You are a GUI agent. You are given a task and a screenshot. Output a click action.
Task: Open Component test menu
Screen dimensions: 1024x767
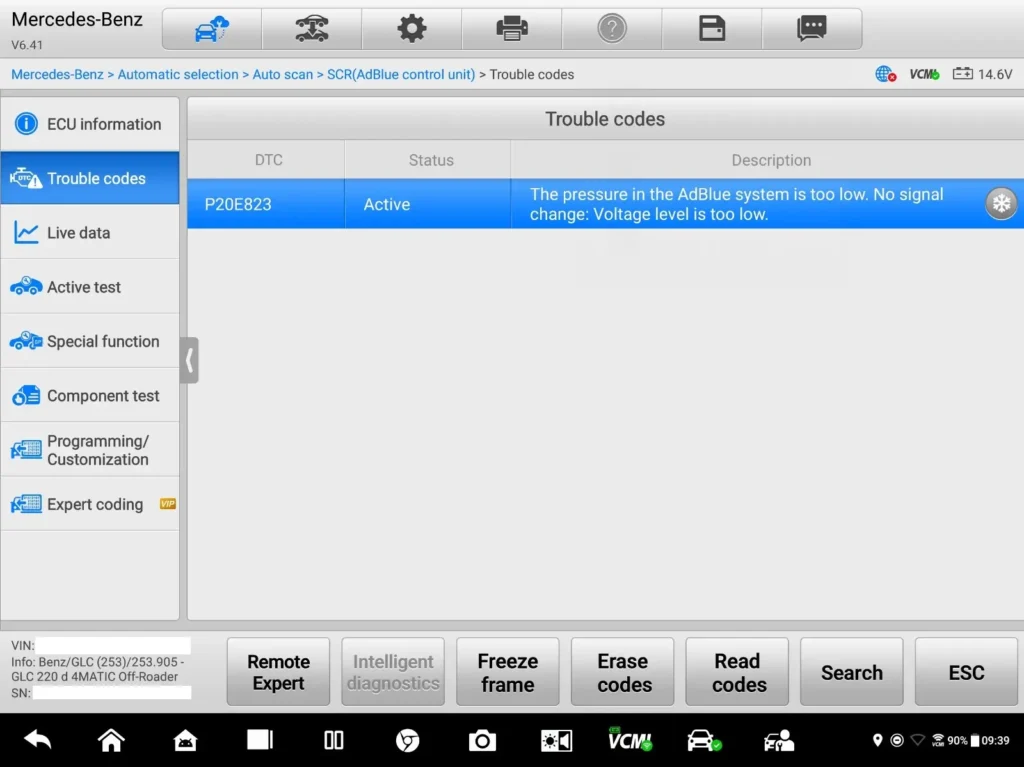90,395
